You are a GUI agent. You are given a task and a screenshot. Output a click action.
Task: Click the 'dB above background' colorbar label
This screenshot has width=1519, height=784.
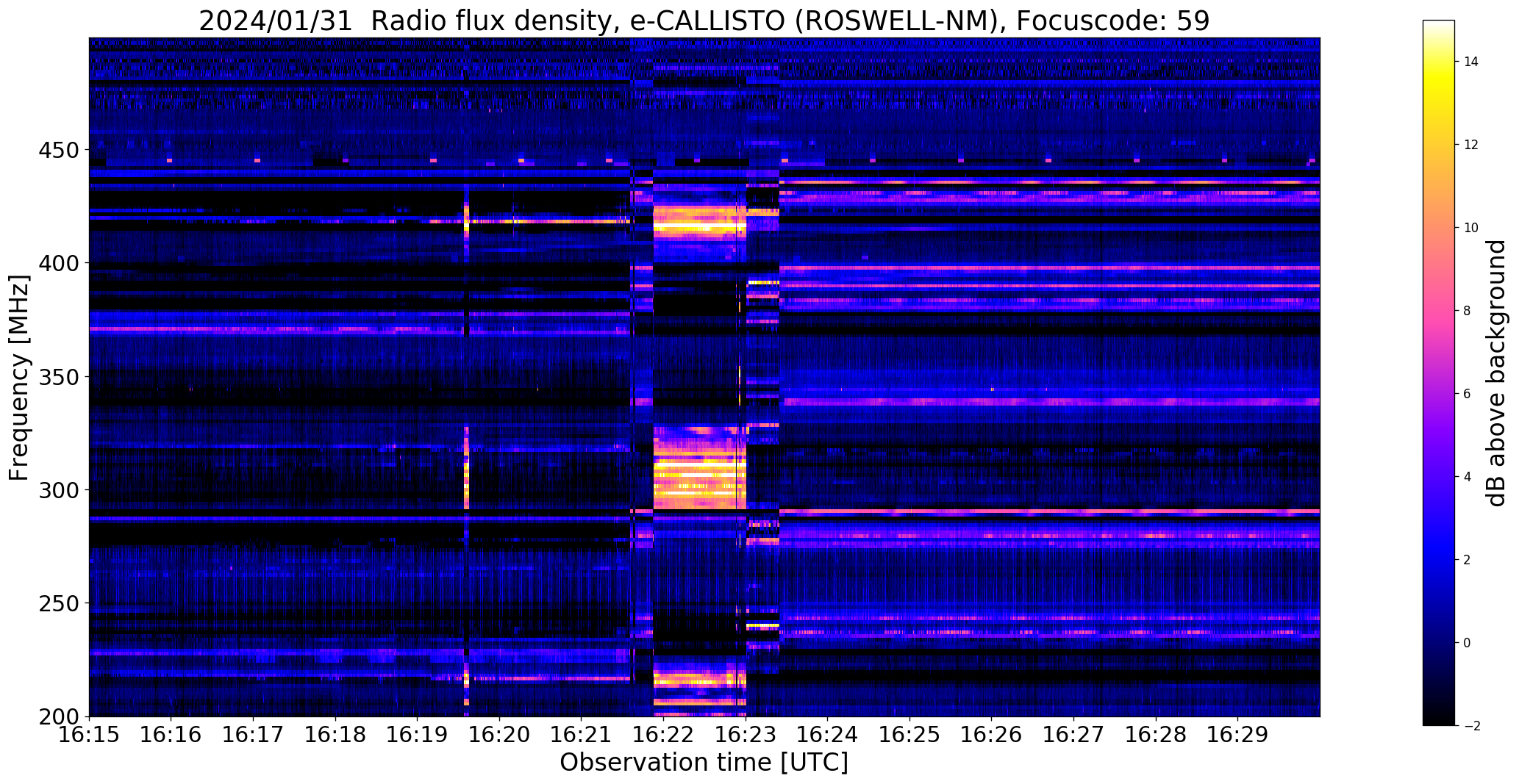point(1495,373)
